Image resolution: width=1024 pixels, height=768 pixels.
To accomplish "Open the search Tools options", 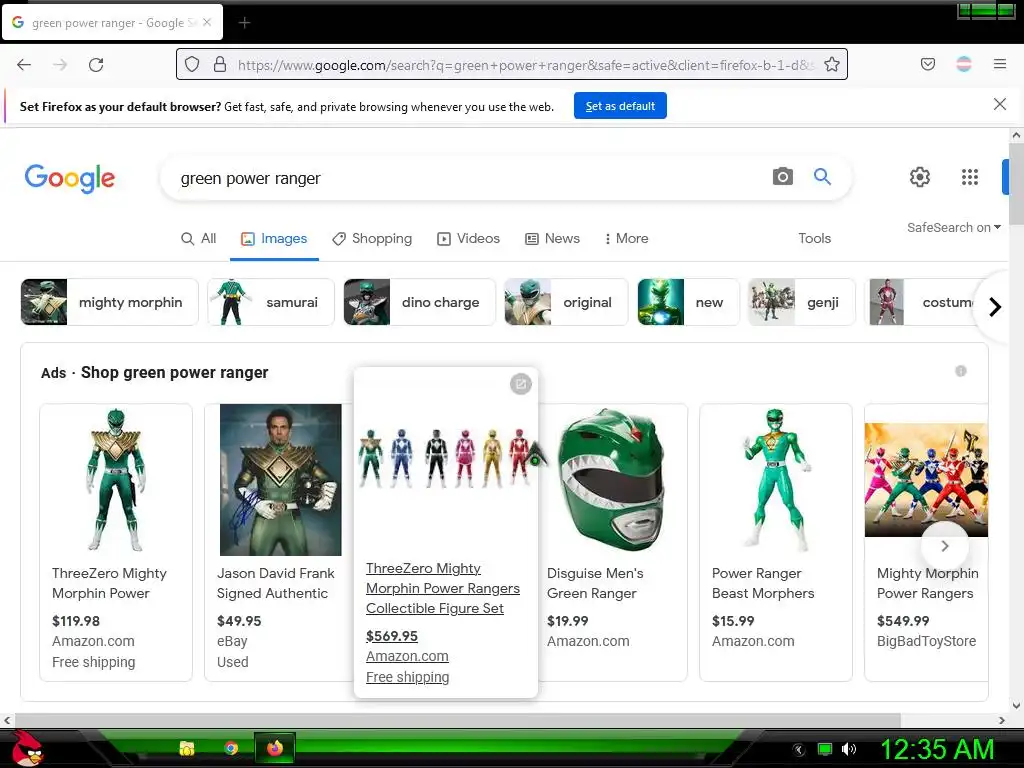I will [814, 238].
